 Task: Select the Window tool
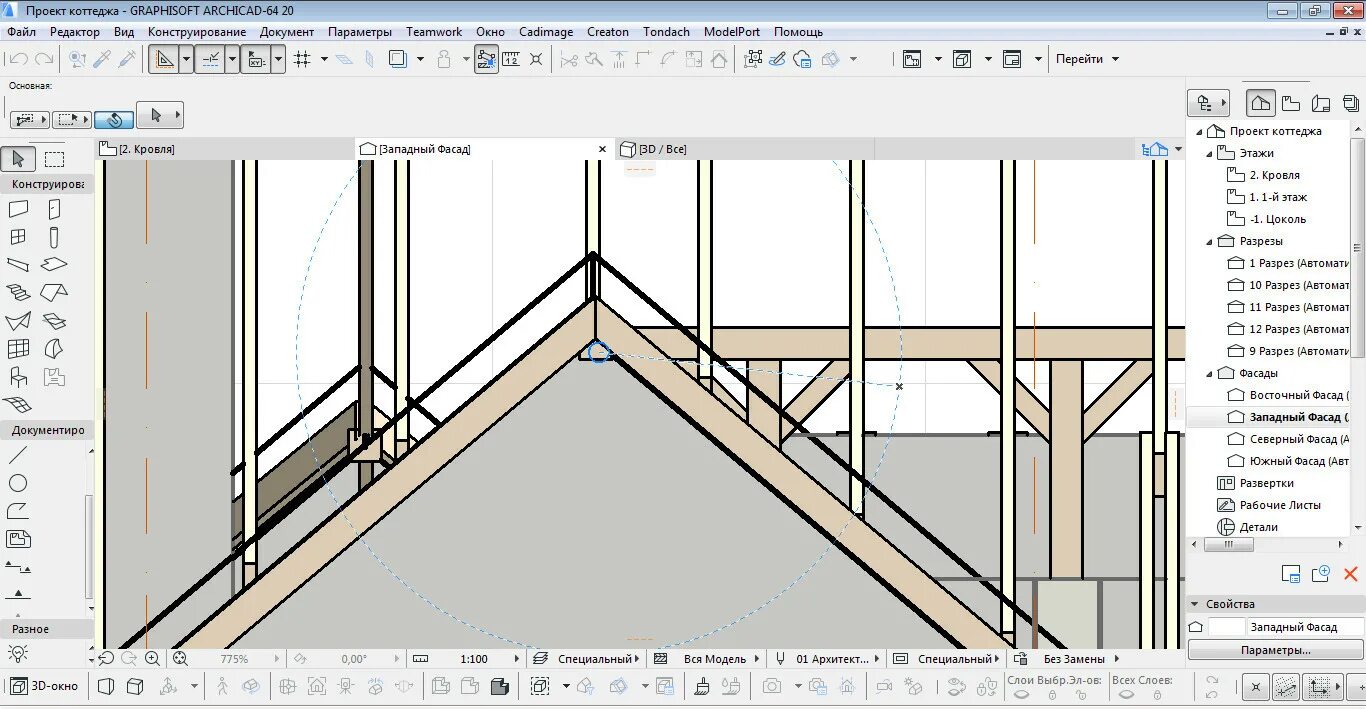18,237
